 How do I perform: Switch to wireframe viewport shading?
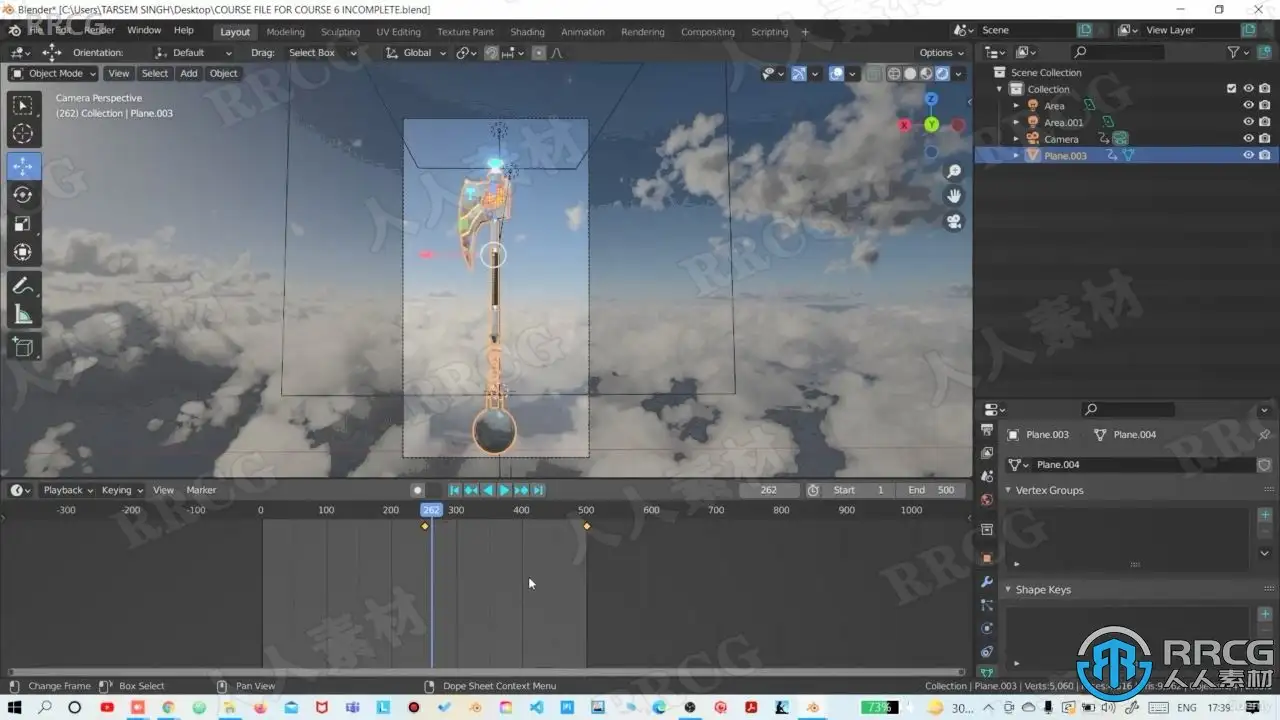pyautogui.click(x=893, y=73)
